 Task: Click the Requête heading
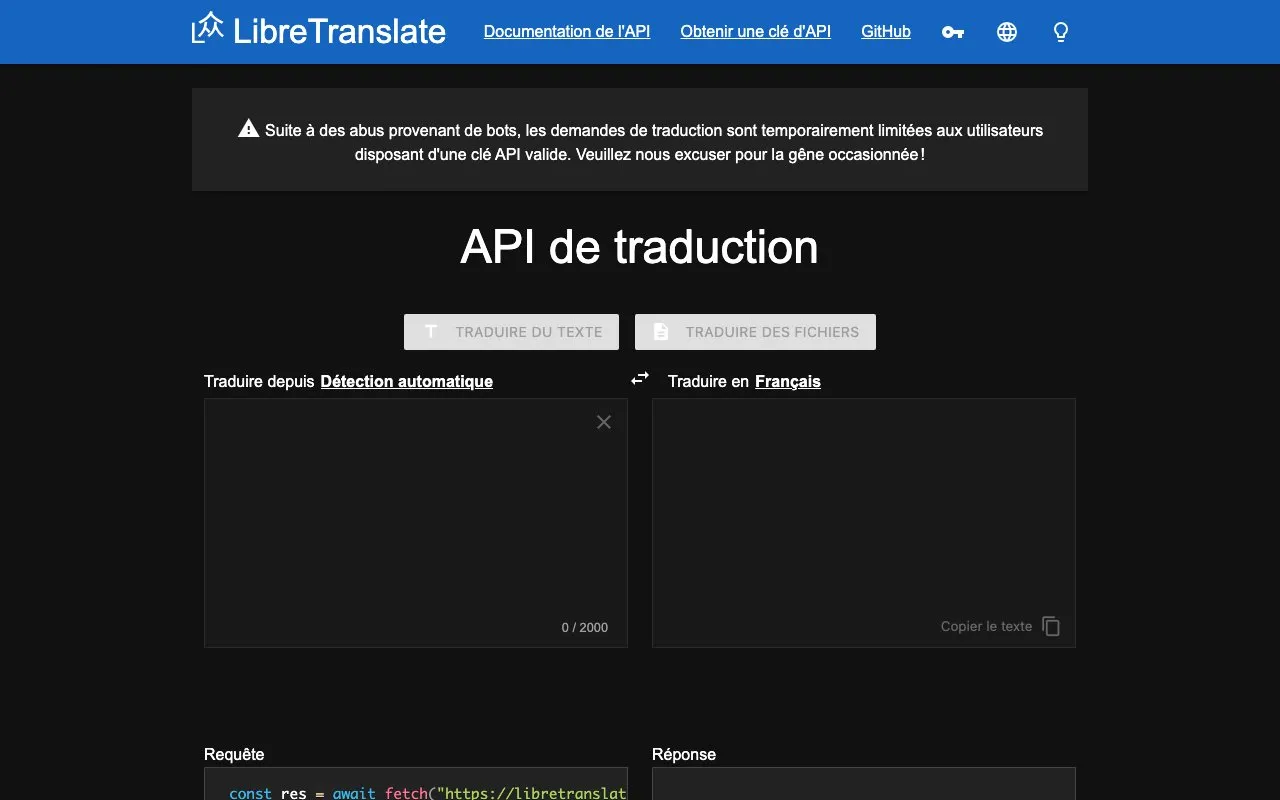pos(234,754)
